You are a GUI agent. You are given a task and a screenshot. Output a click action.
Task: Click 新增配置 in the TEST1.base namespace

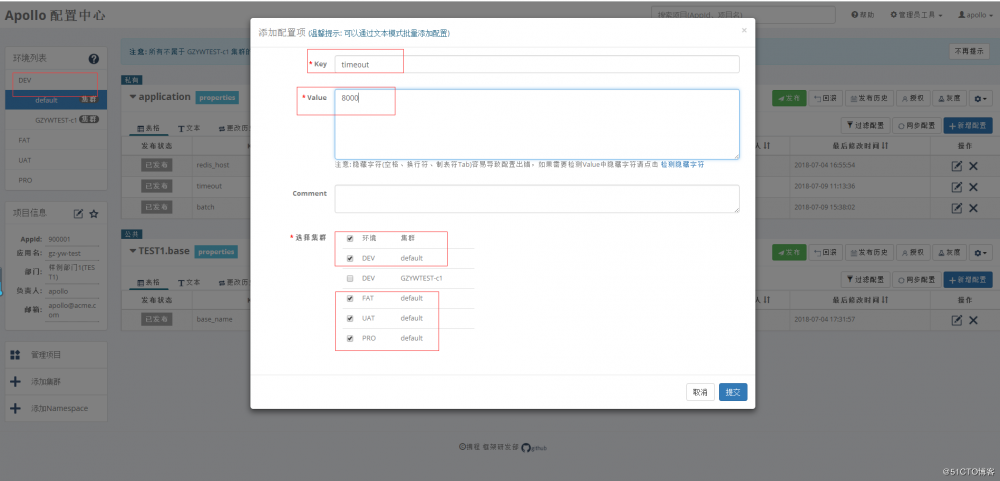click(967, 279)
